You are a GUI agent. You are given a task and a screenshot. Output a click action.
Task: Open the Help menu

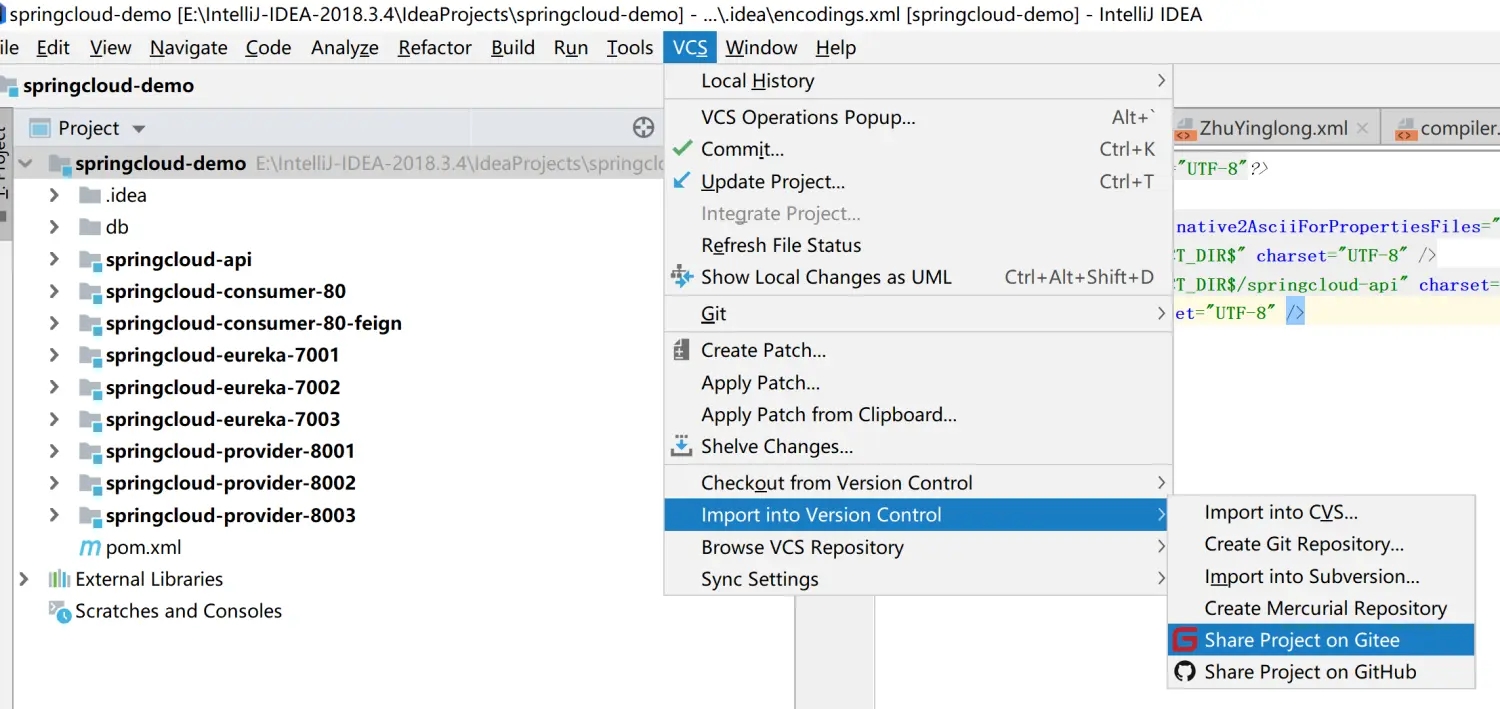[x=836, y=48]
